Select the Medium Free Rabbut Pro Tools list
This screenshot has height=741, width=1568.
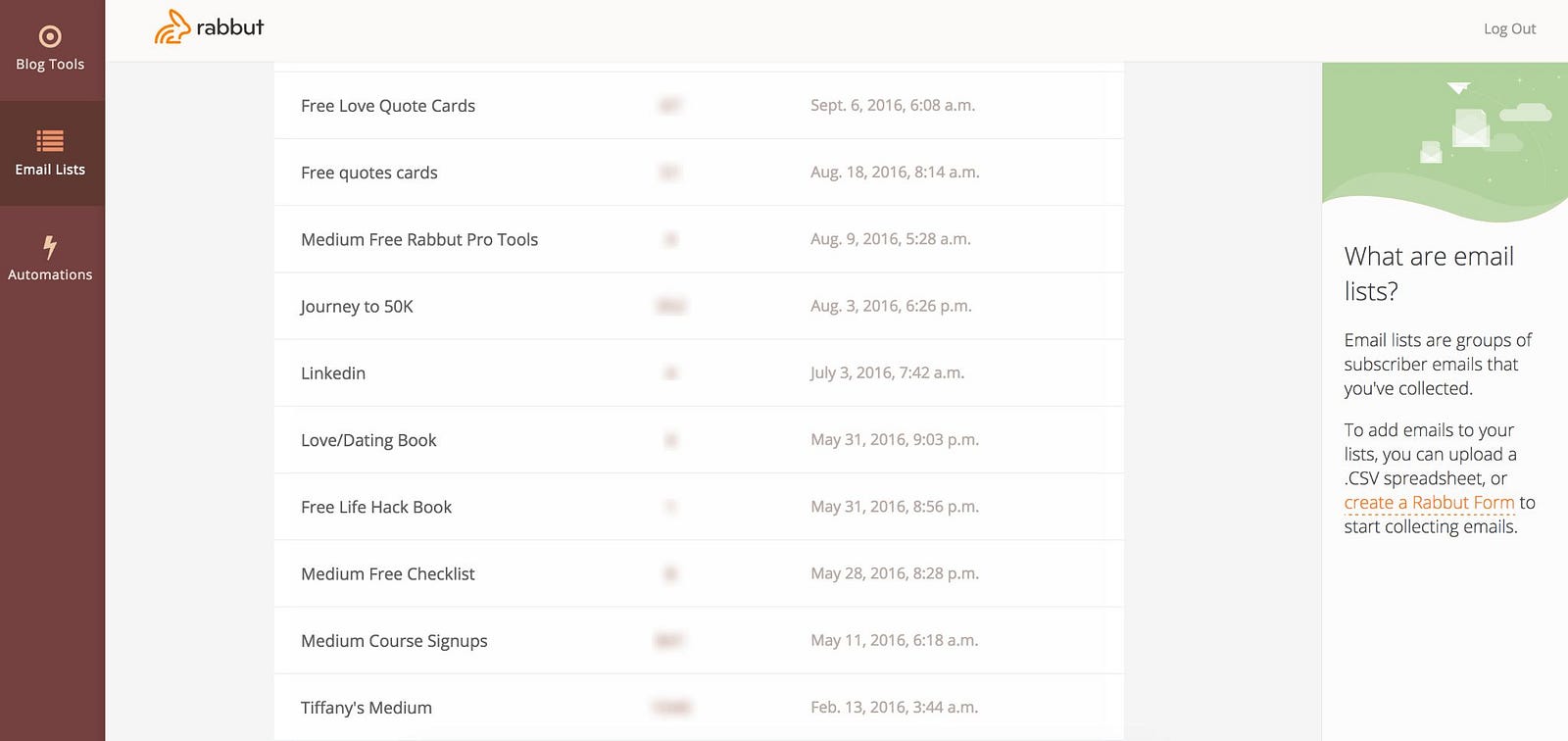pyautogui.click(x=419, y=240)
